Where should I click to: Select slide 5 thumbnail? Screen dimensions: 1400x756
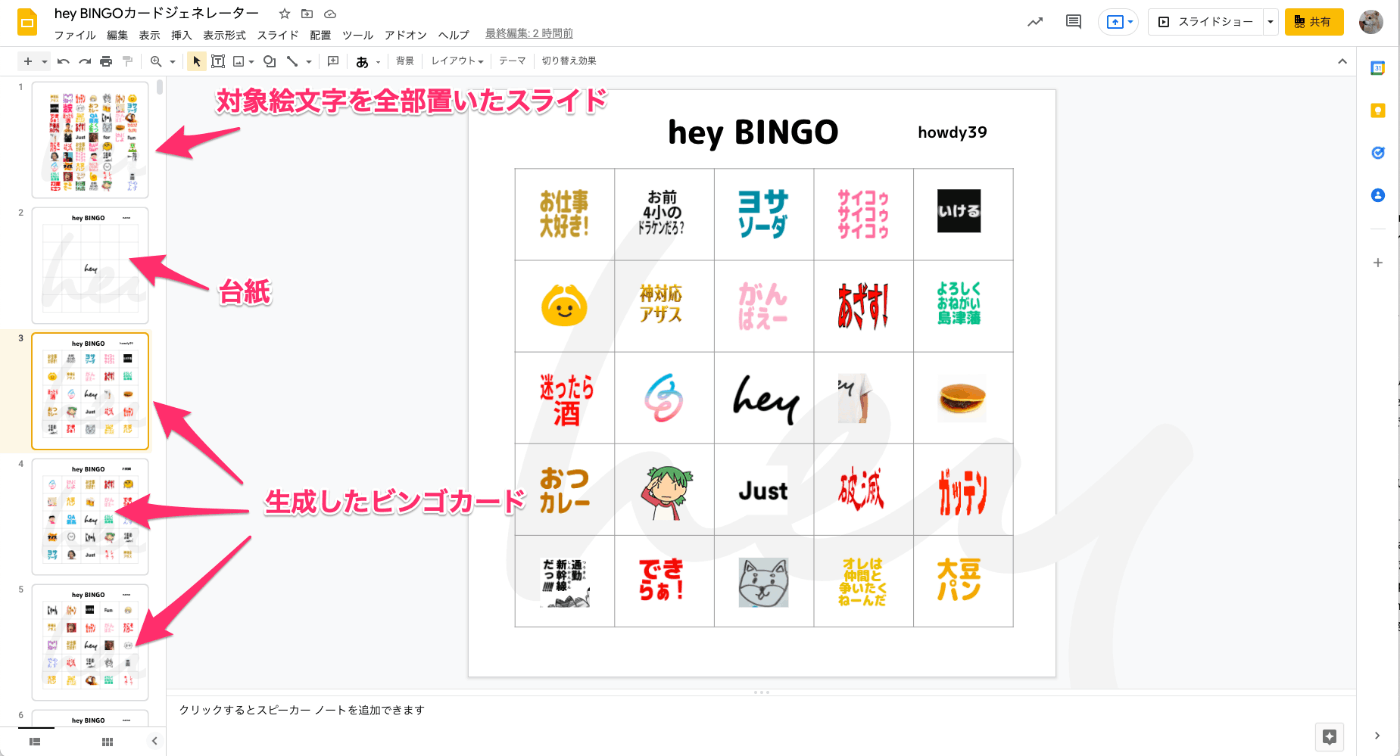pyautogui.click(x=90, y=643)
